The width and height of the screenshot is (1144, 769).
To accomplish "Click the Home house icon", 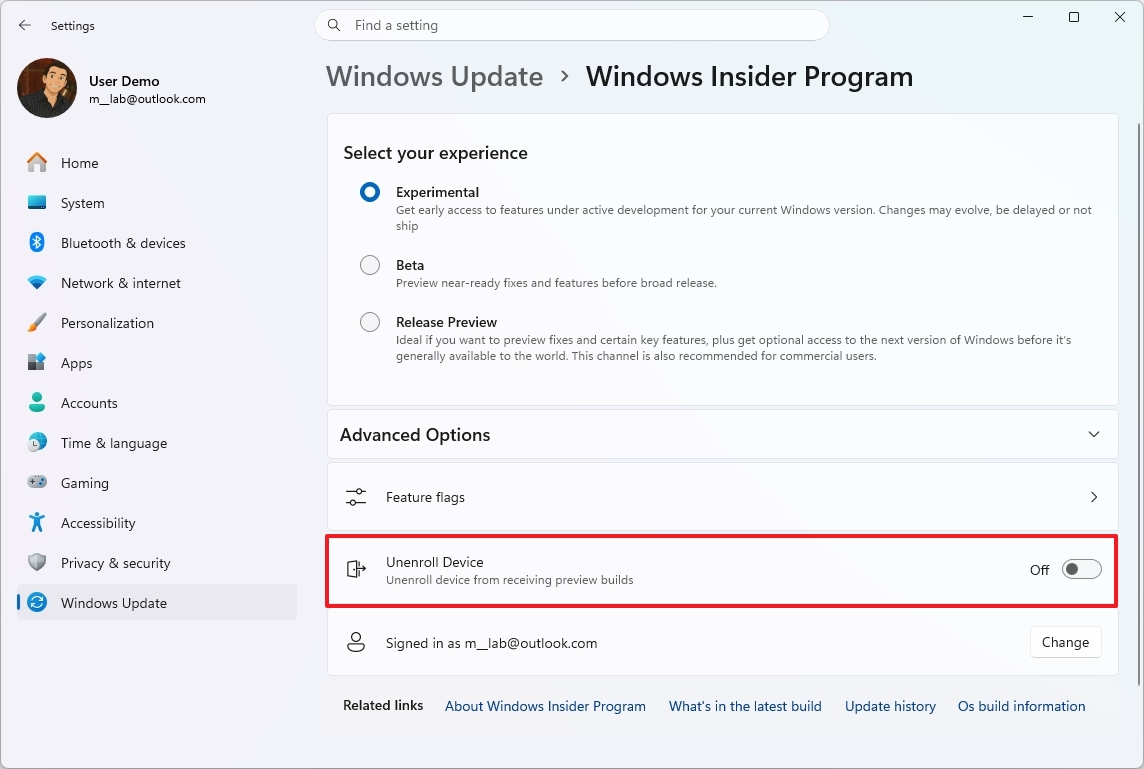I will click(37, 163).
